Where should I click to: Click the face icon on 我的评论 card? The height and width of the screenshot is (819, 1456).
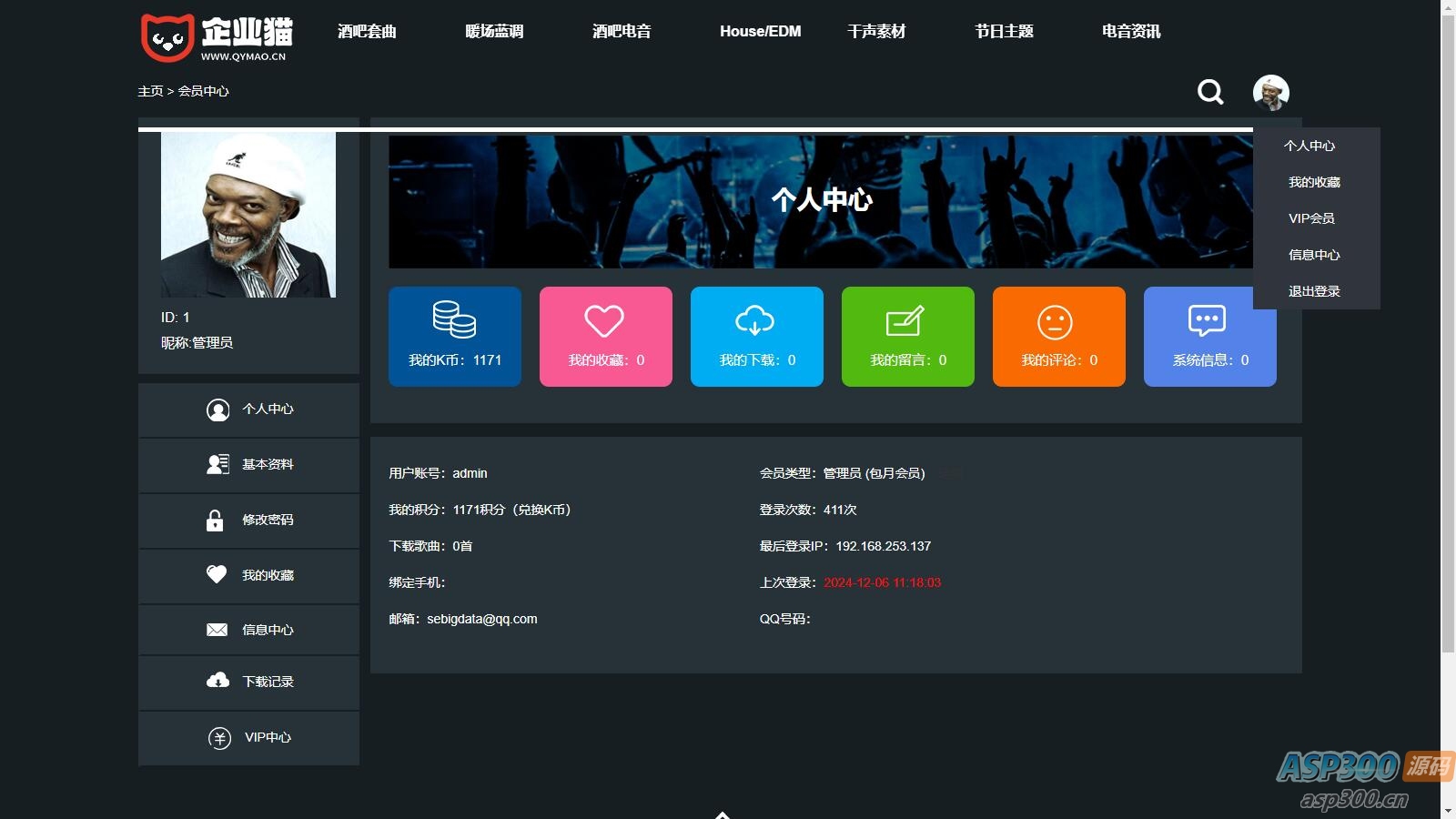1057,320
